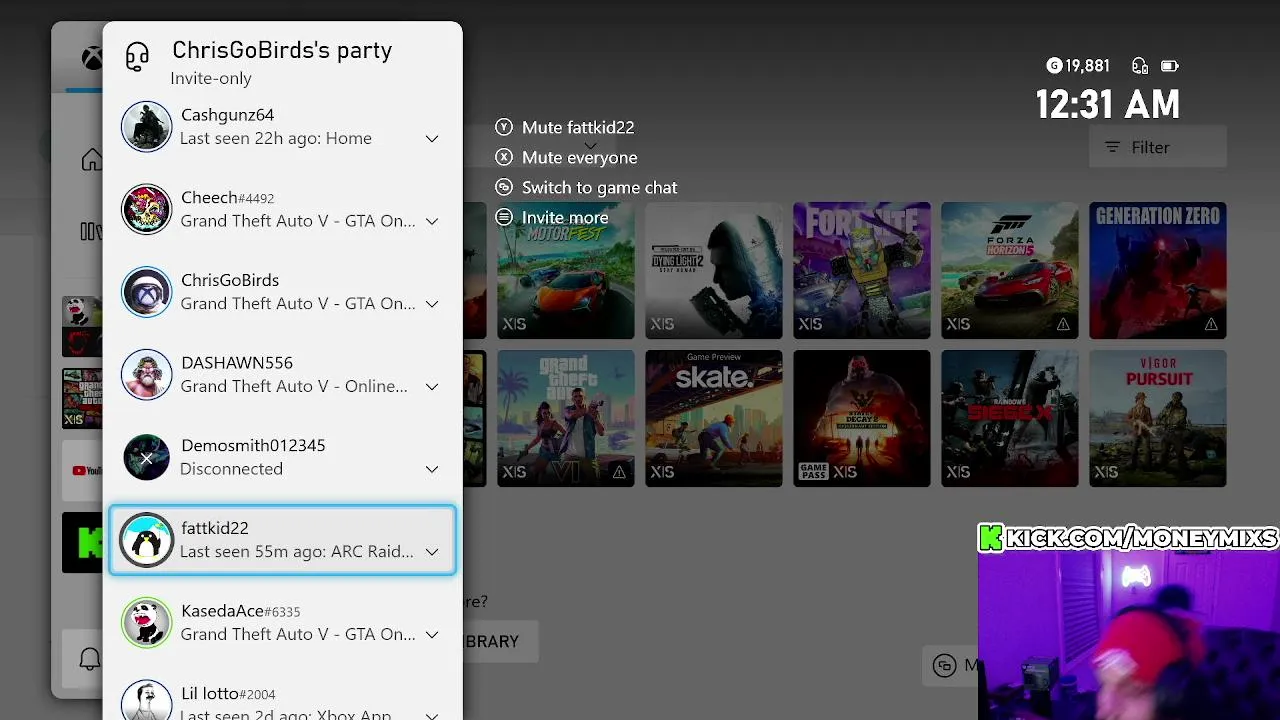Expand fattkid22 options chevron
This screenshot has height=720, width=1280.
tap(432, 552)
